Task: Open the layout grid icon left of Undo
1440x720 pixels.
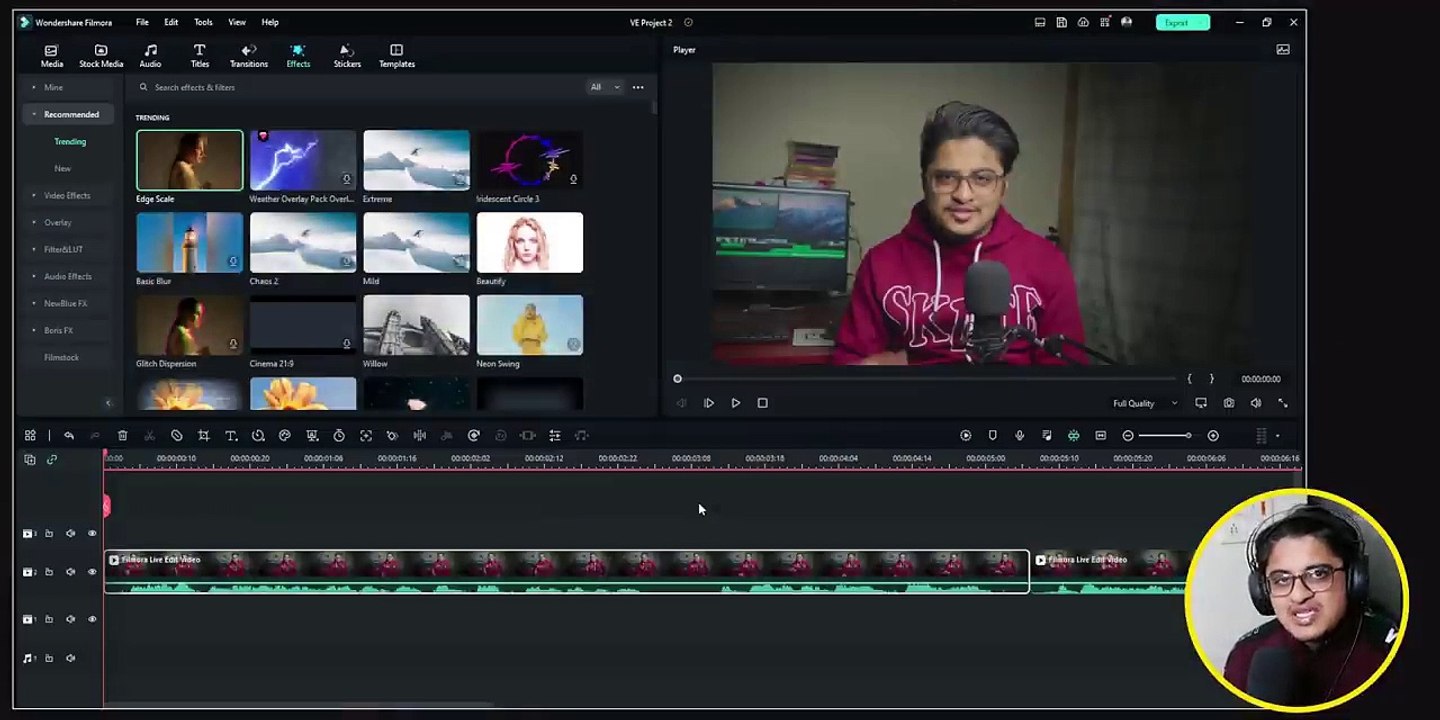Action: click(x=30, y=436)
